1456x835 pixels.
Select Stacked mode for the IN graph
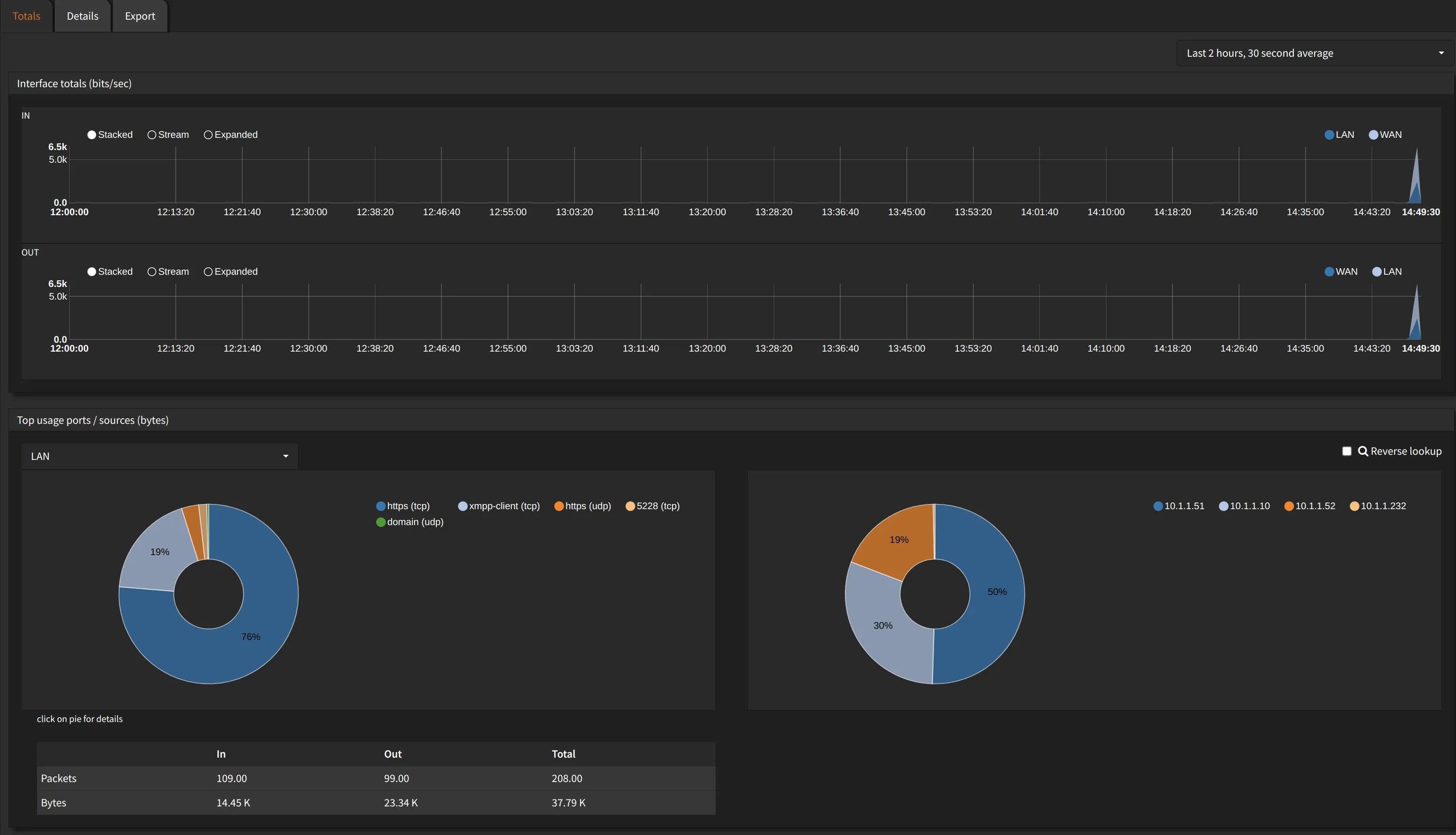[92, 134]
